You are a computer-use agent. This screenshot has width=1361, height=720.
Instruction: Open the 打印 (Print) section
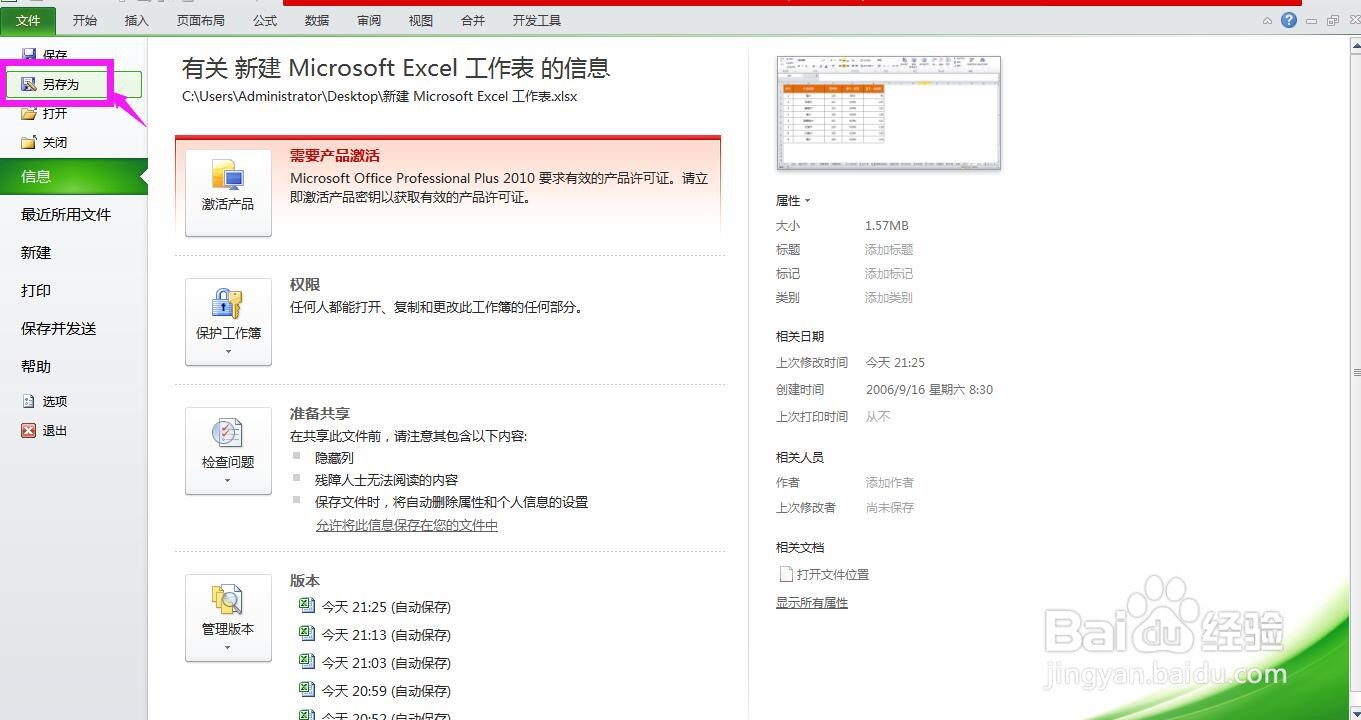click(x=36, y=290)
